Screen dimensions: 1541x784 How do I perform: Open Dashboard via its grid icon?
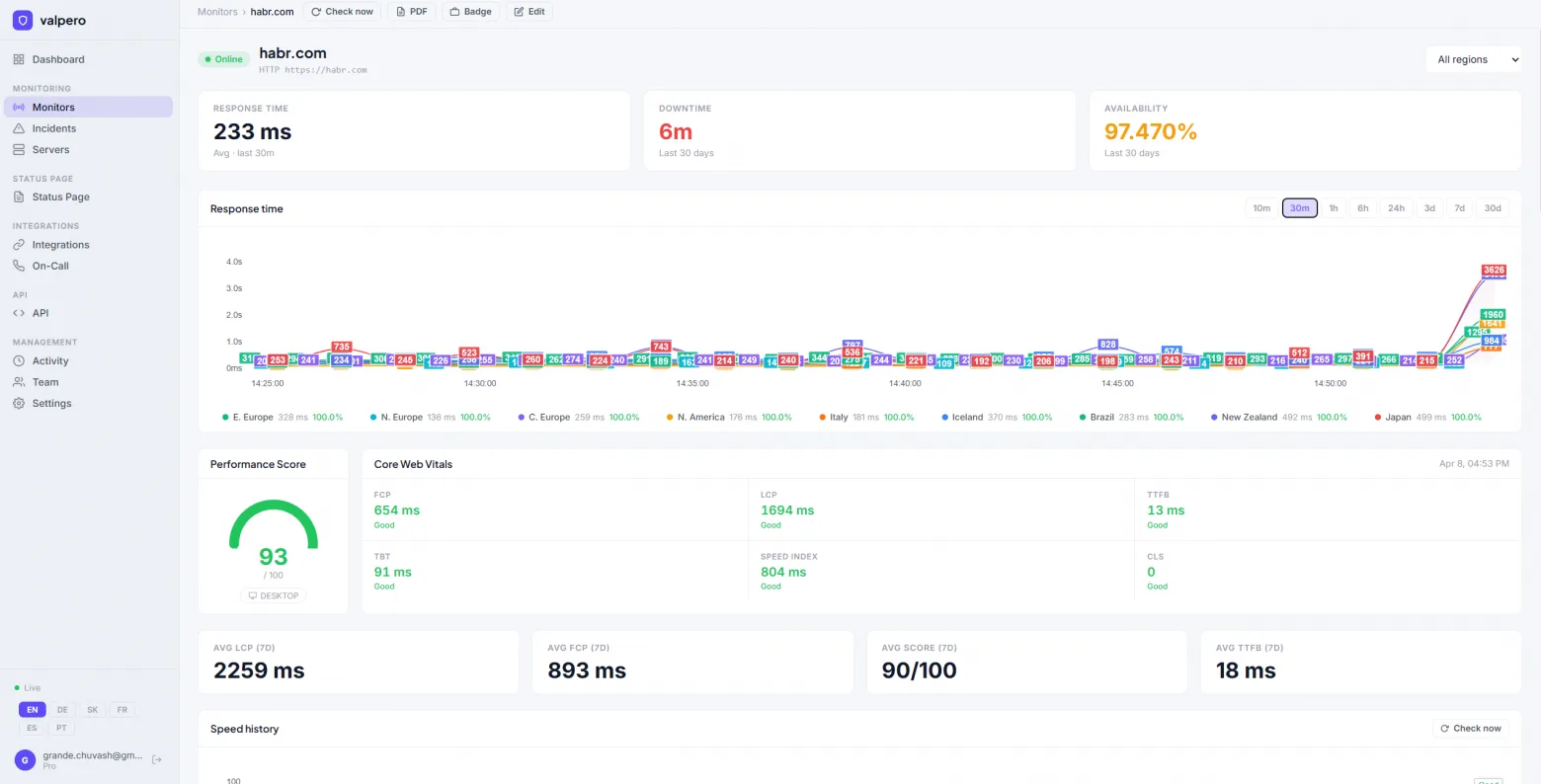point(19,59)
